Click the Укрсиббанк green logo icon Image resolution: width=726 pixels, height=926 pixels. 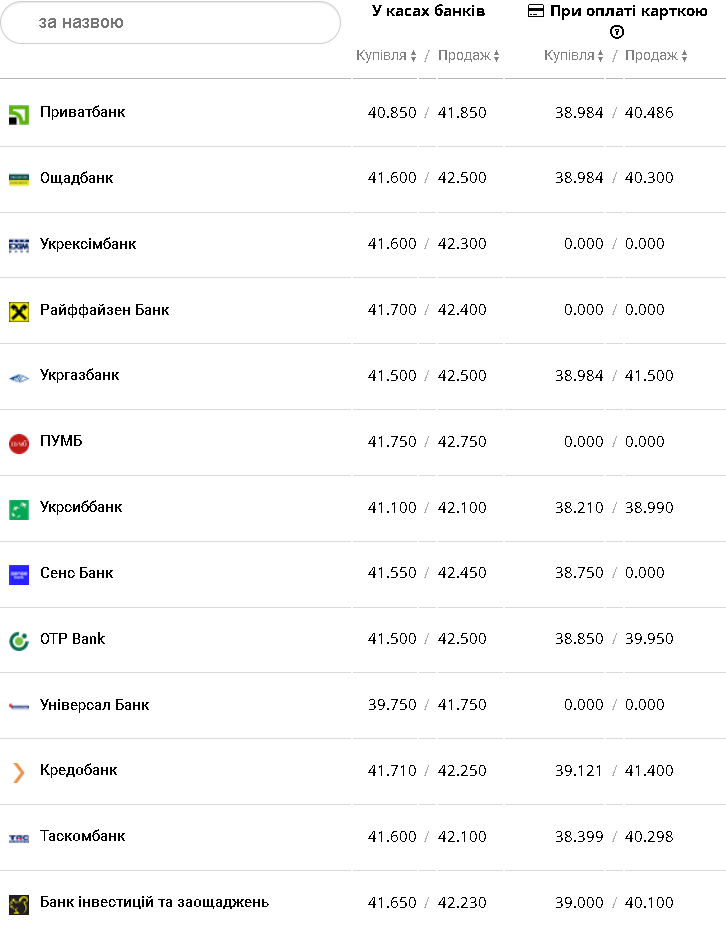click(19, 509)
